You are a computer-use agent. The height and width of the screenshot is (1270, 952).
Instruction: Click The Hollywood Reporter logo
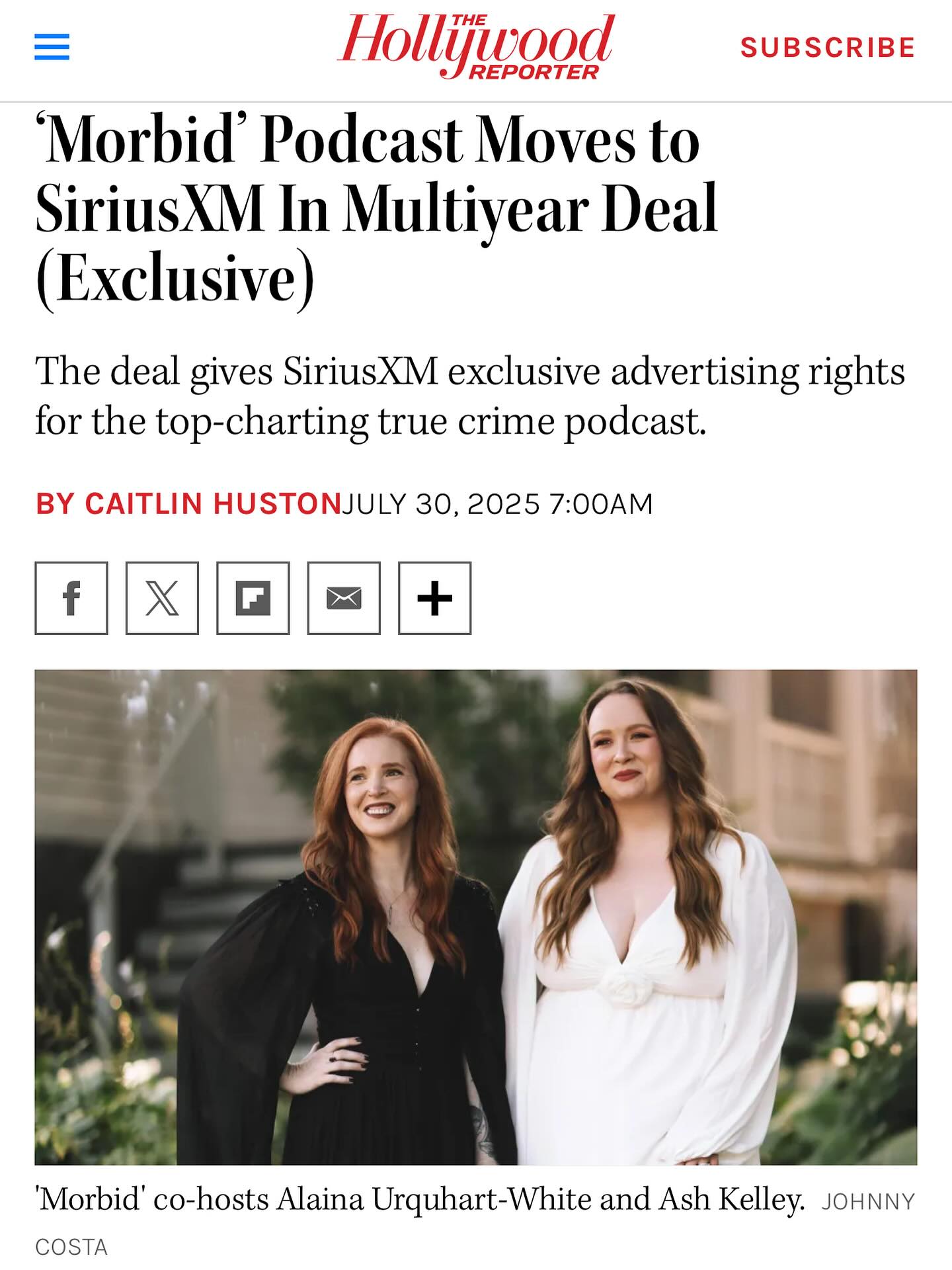(476, 46)
